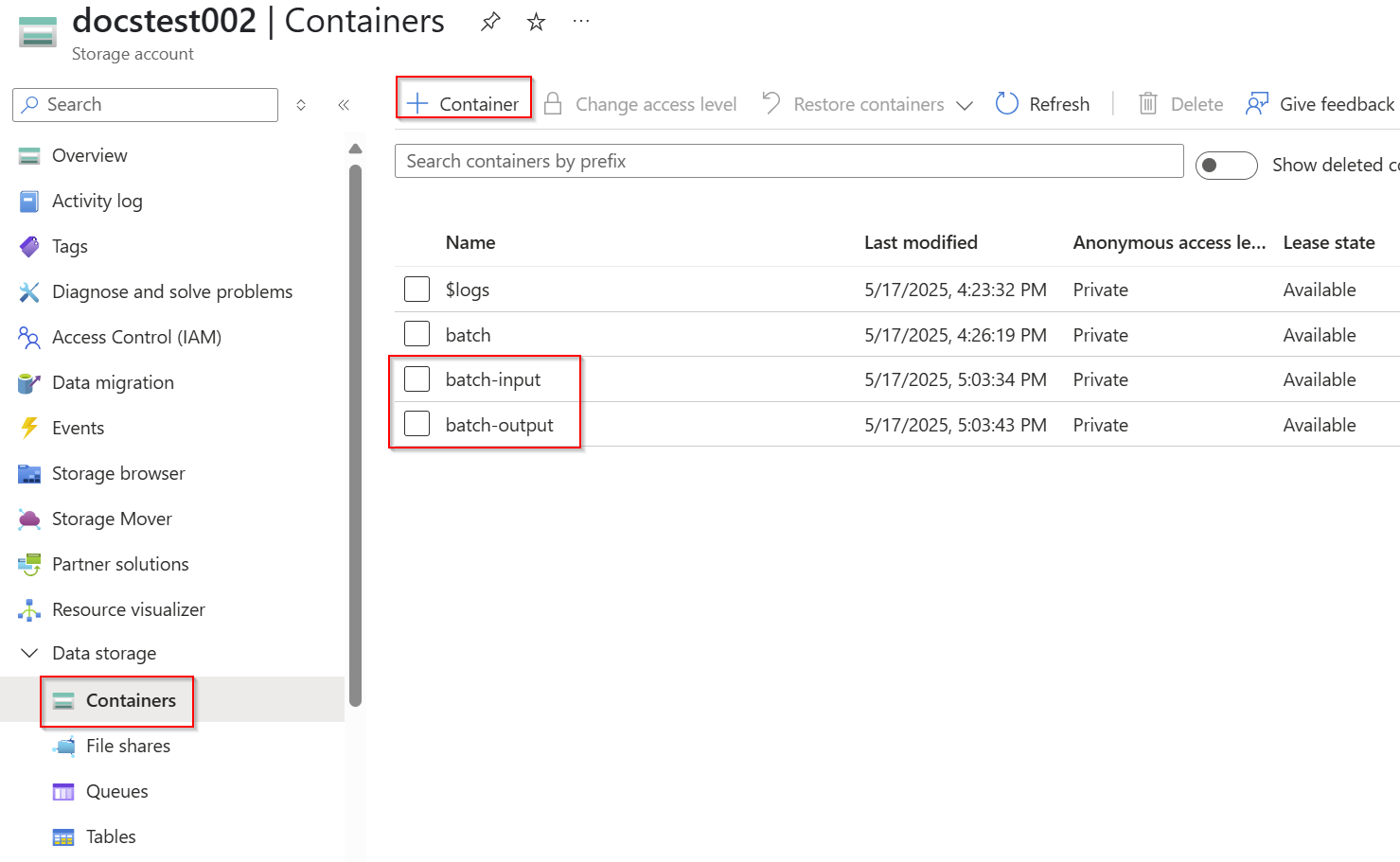Click the 5/17/2025, 5:03:43 PM timestamp
The image size is (1400, 862).
point(955,426)
